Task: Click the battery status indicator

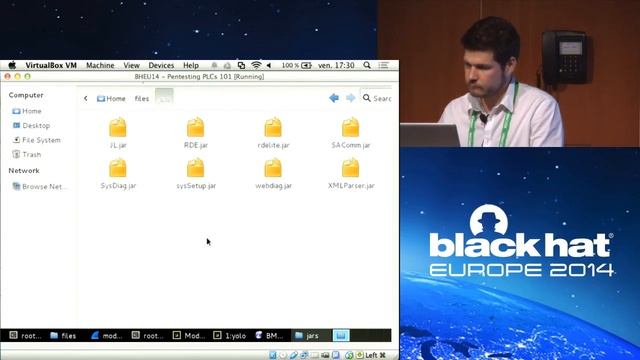Action: point(297,65)
